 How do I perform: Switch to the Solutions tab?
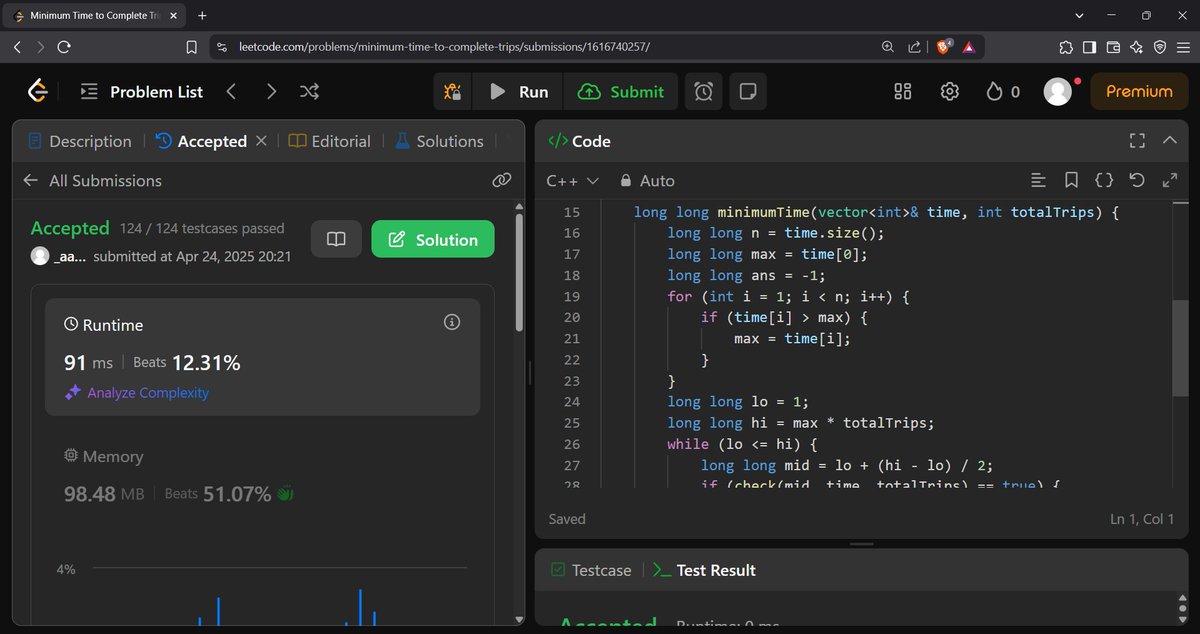click(x=439, y=141)
